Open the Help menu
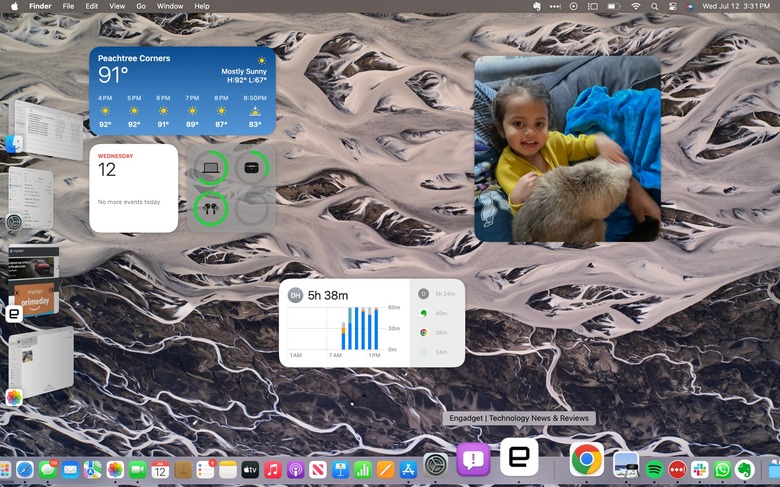The width and height of the screenshot is (780, 487). 201,6
